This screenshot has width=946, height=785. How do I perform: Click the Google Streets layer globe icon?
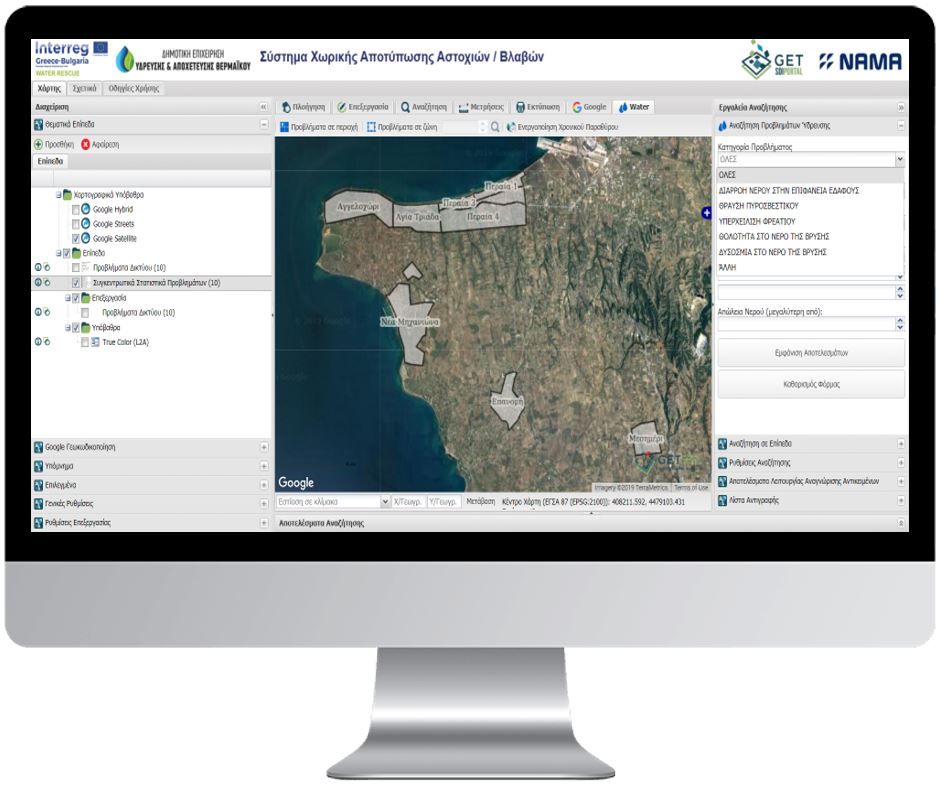pos(86,223)
